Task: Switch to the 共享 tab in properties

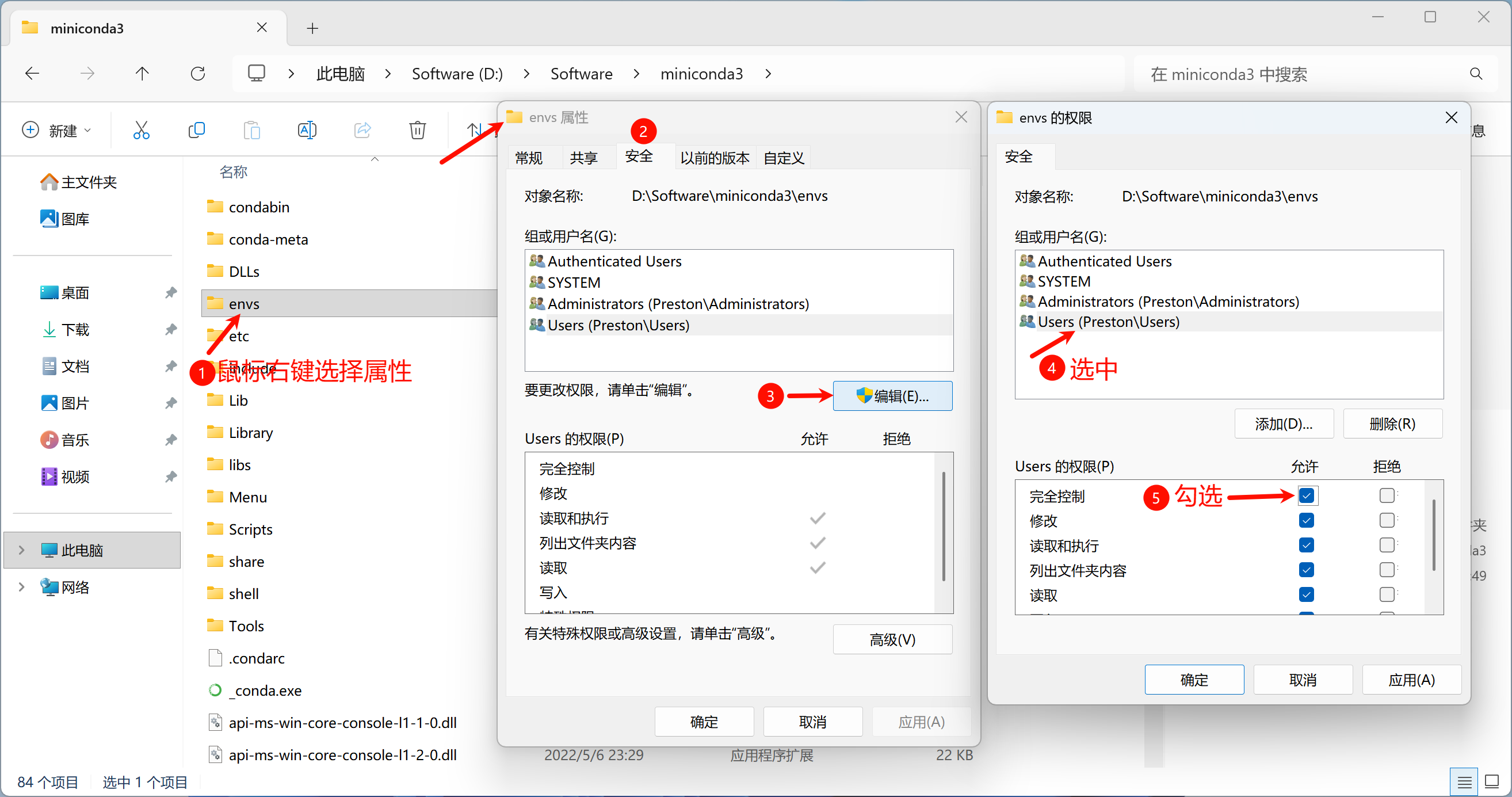Action: point(583,157)
